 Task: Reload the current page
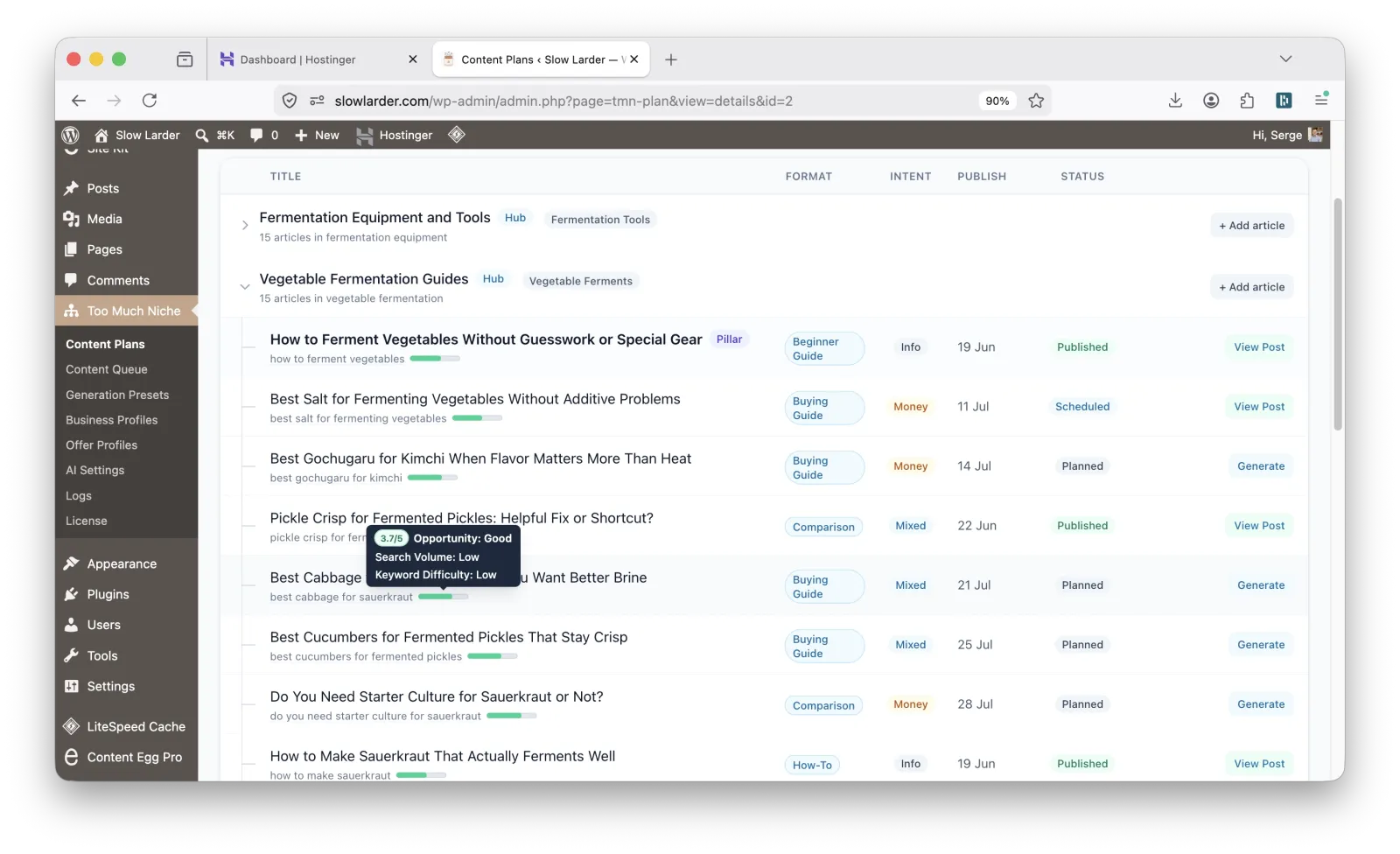tap(150, 101)
